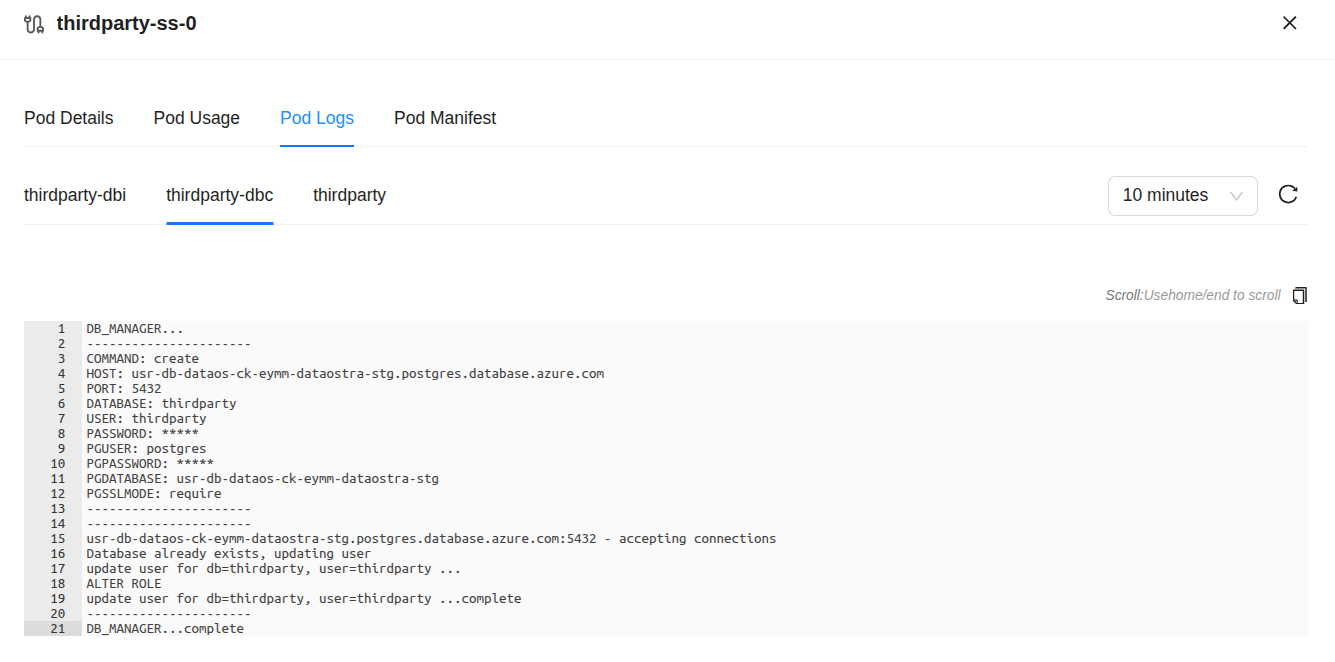1335x662 pixels.
Task: Click the Scroll hint text above logs
Action: 1192,295
